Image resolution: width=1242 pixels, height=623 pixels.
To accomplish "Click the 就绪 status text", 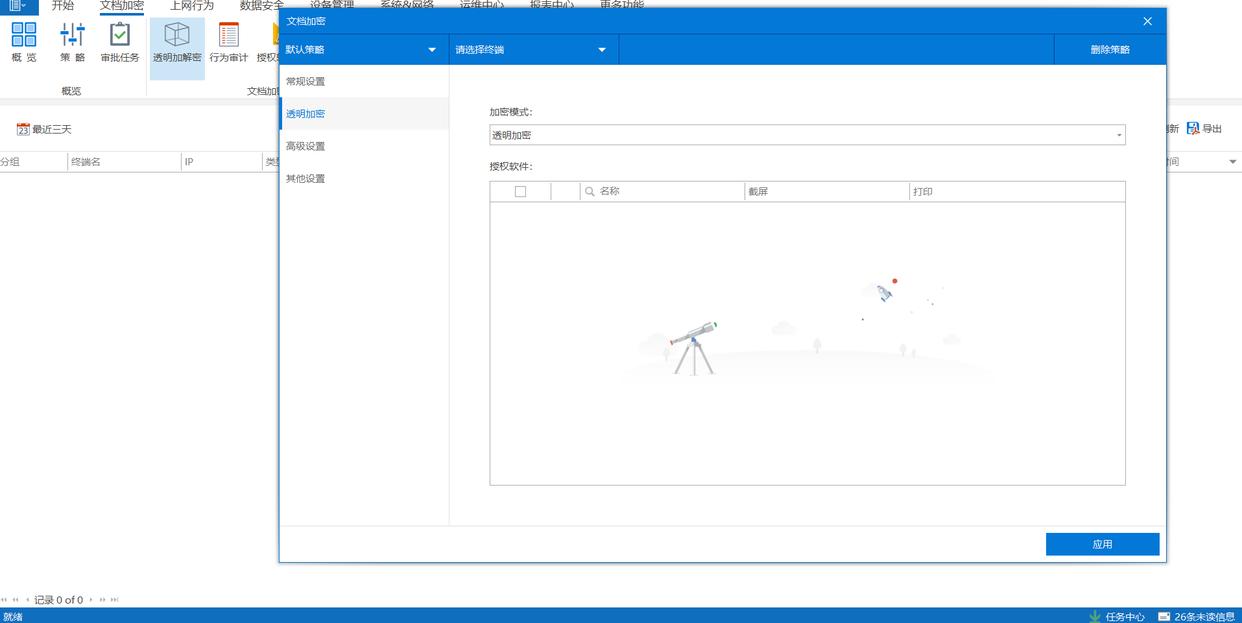I will point(12,617).
